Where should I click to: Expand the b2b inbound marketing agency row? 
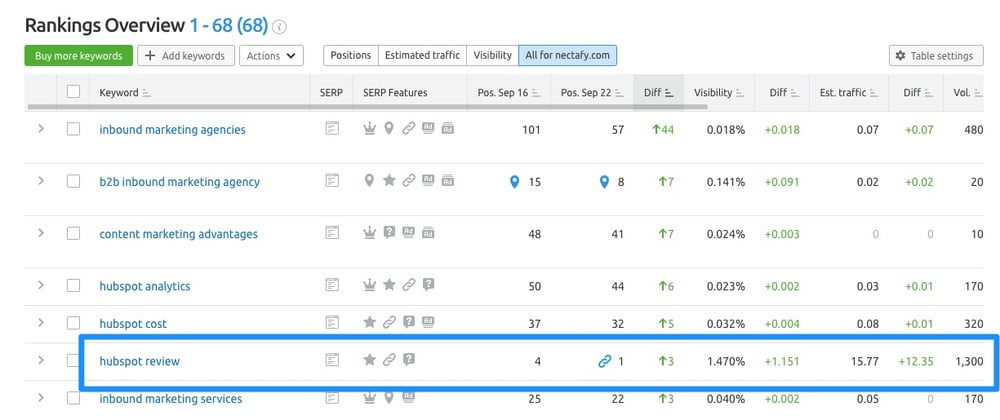(x=41, y=181)
